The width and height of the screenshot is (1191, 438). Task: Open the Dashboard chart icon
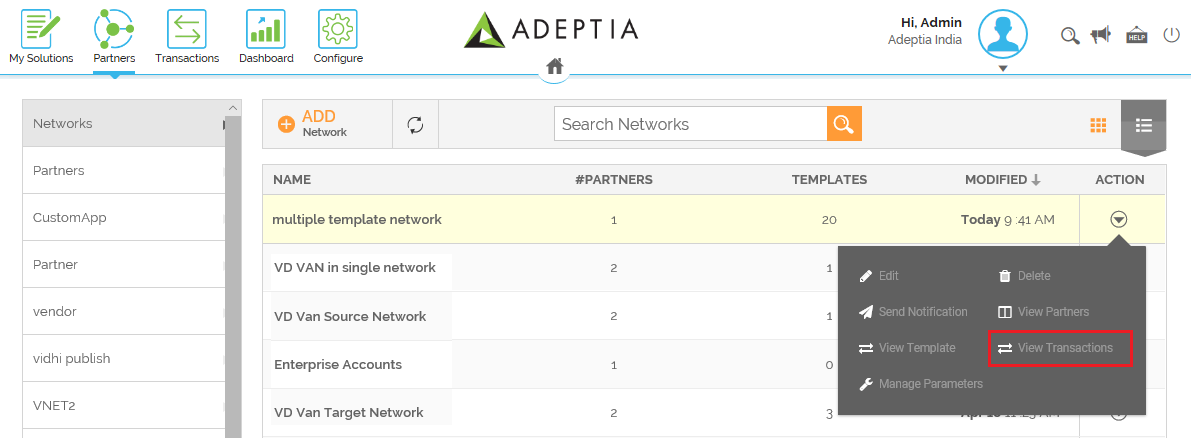(266, 29)
